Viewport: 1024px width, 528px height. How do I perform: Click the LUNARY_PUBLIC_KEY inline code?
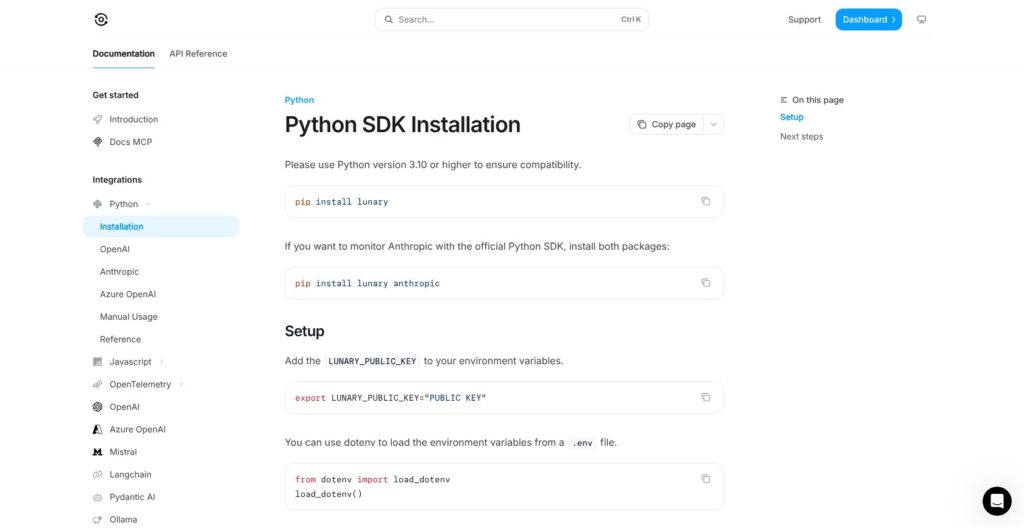pyautogui.click(x=372, y=361)
